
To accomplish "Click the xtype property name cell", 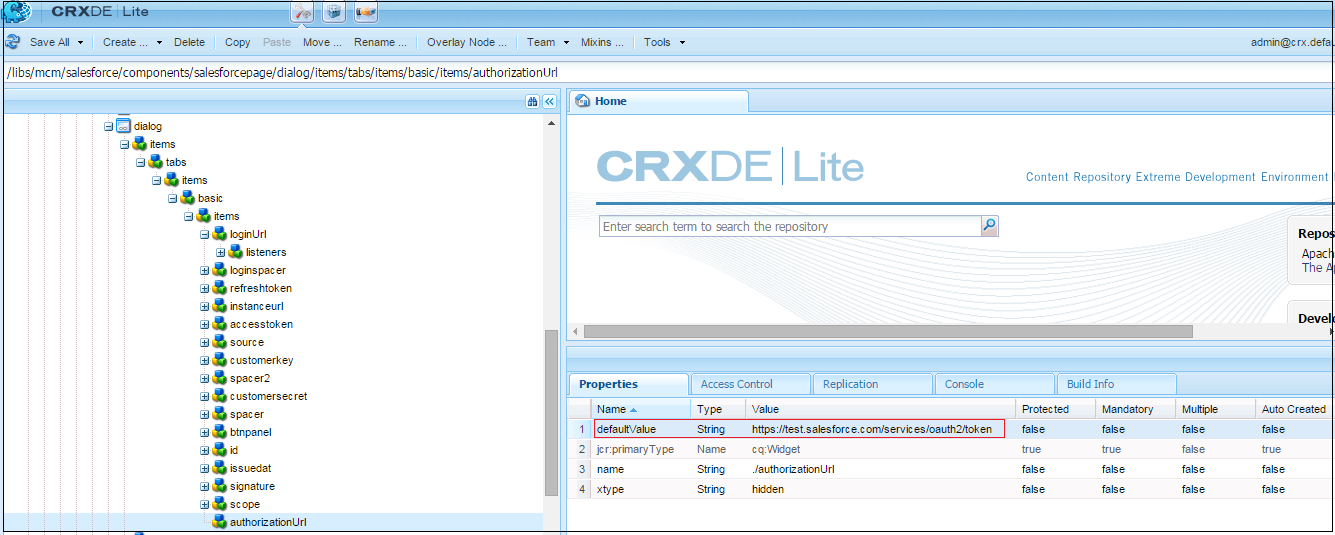I will tap(640, 489).
